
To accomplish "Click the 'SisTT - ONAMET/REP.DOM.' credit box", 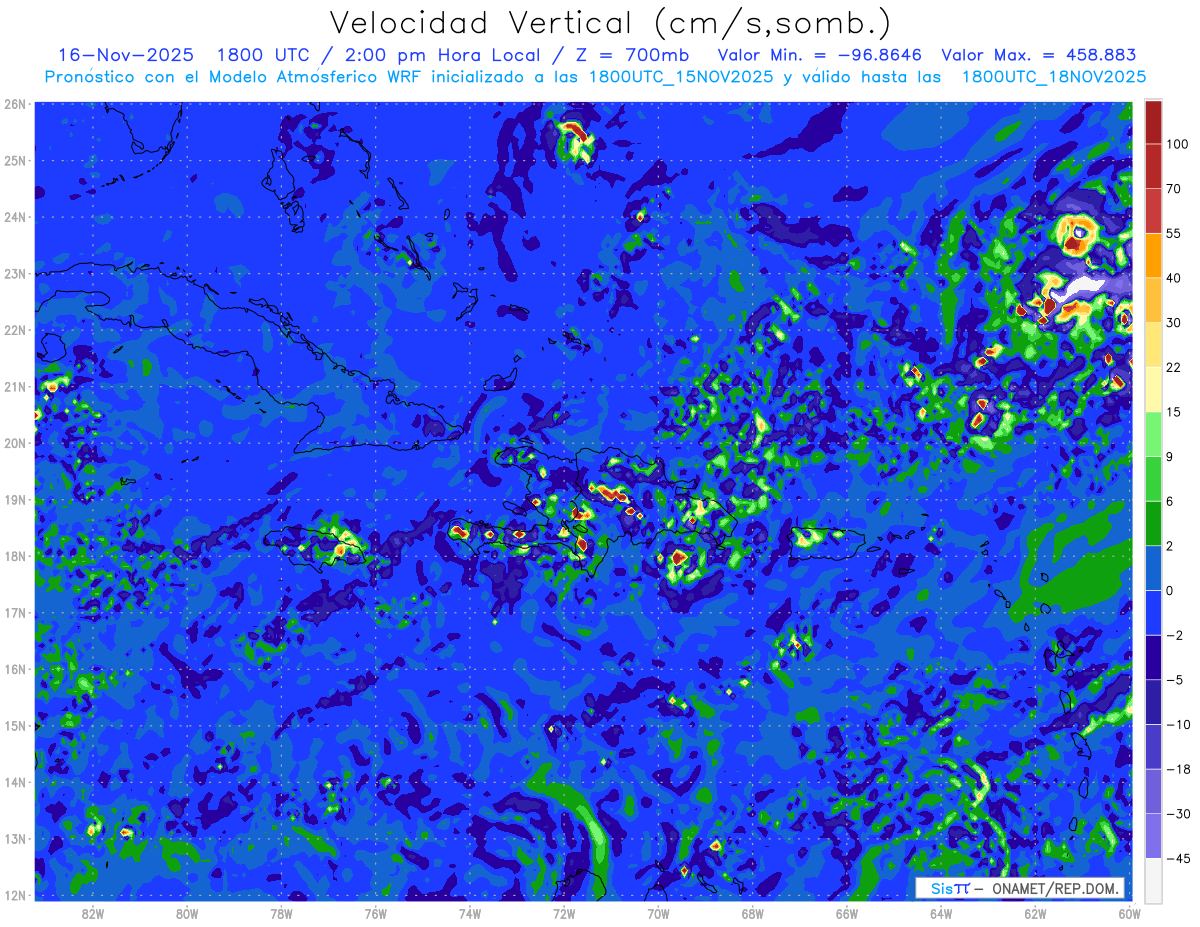I will tap(1020, 888).
